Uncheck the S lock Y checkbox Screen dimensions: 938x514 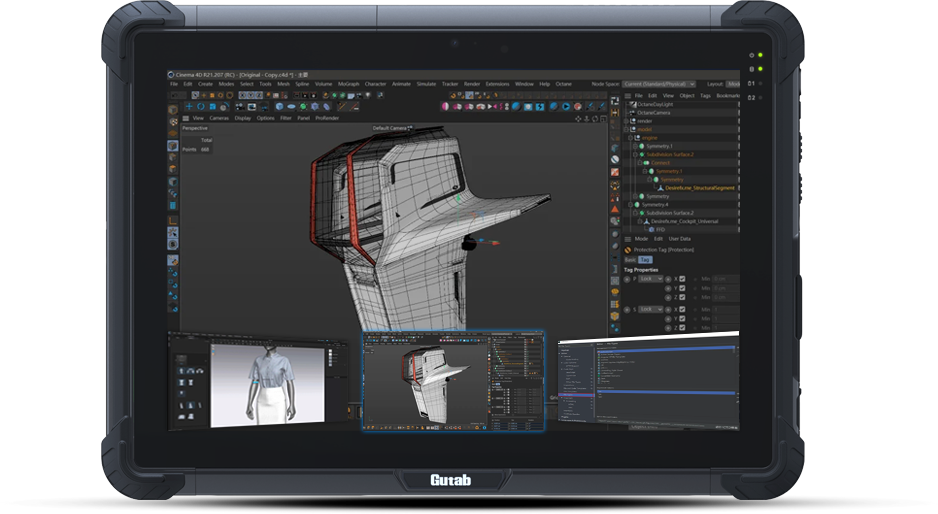click(x=682, y=319)
